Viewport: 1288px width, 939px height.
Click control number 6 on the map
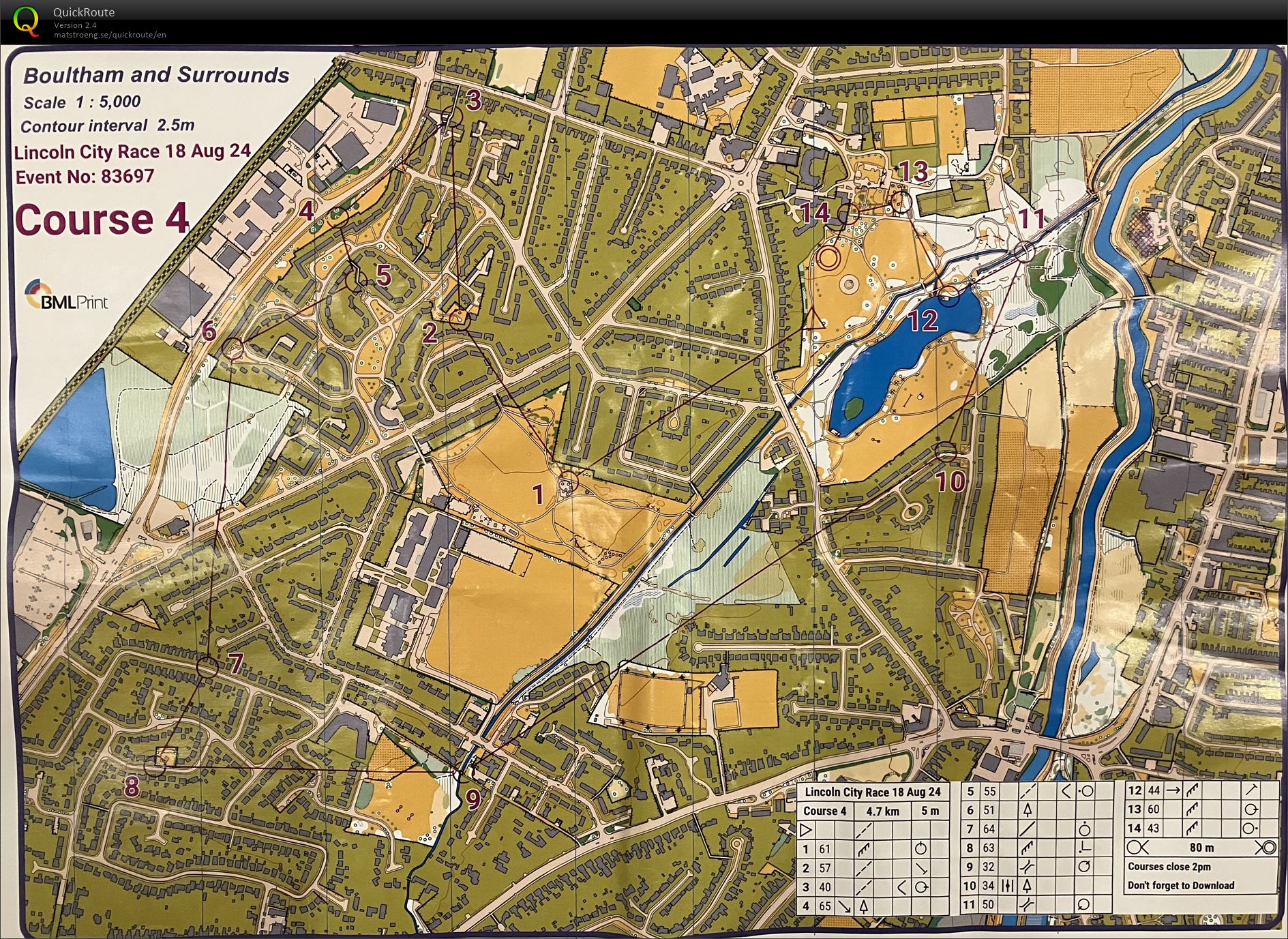[x=209, y=331]
